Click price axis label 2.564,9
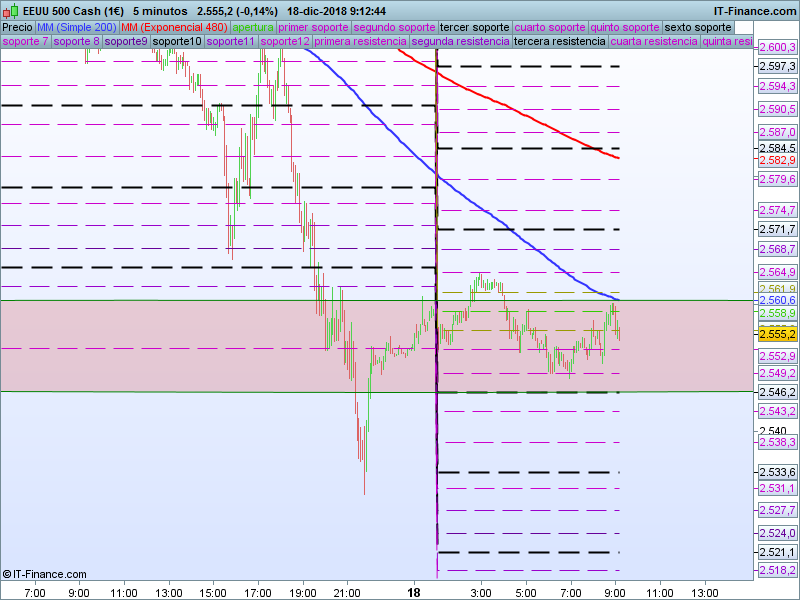 777,272
